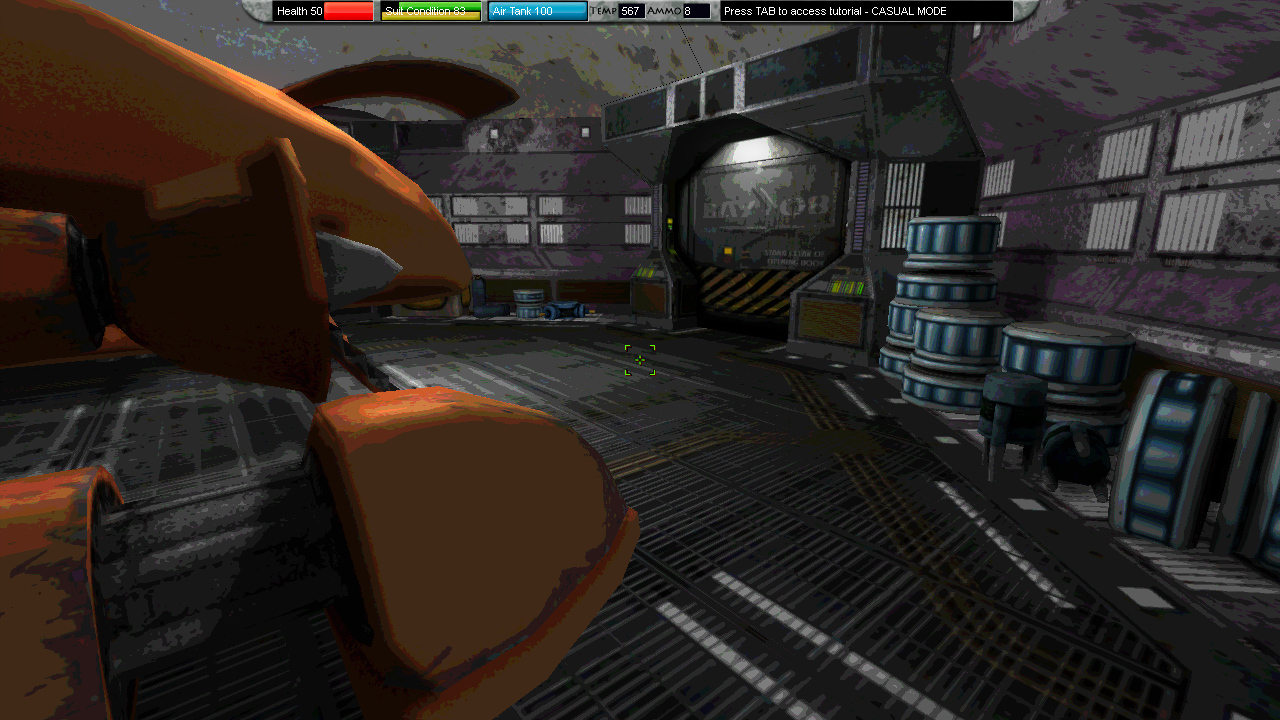Click the black valve beside the barrels
Viewport: 1280px width, 720px height.
click(1075, 460)
